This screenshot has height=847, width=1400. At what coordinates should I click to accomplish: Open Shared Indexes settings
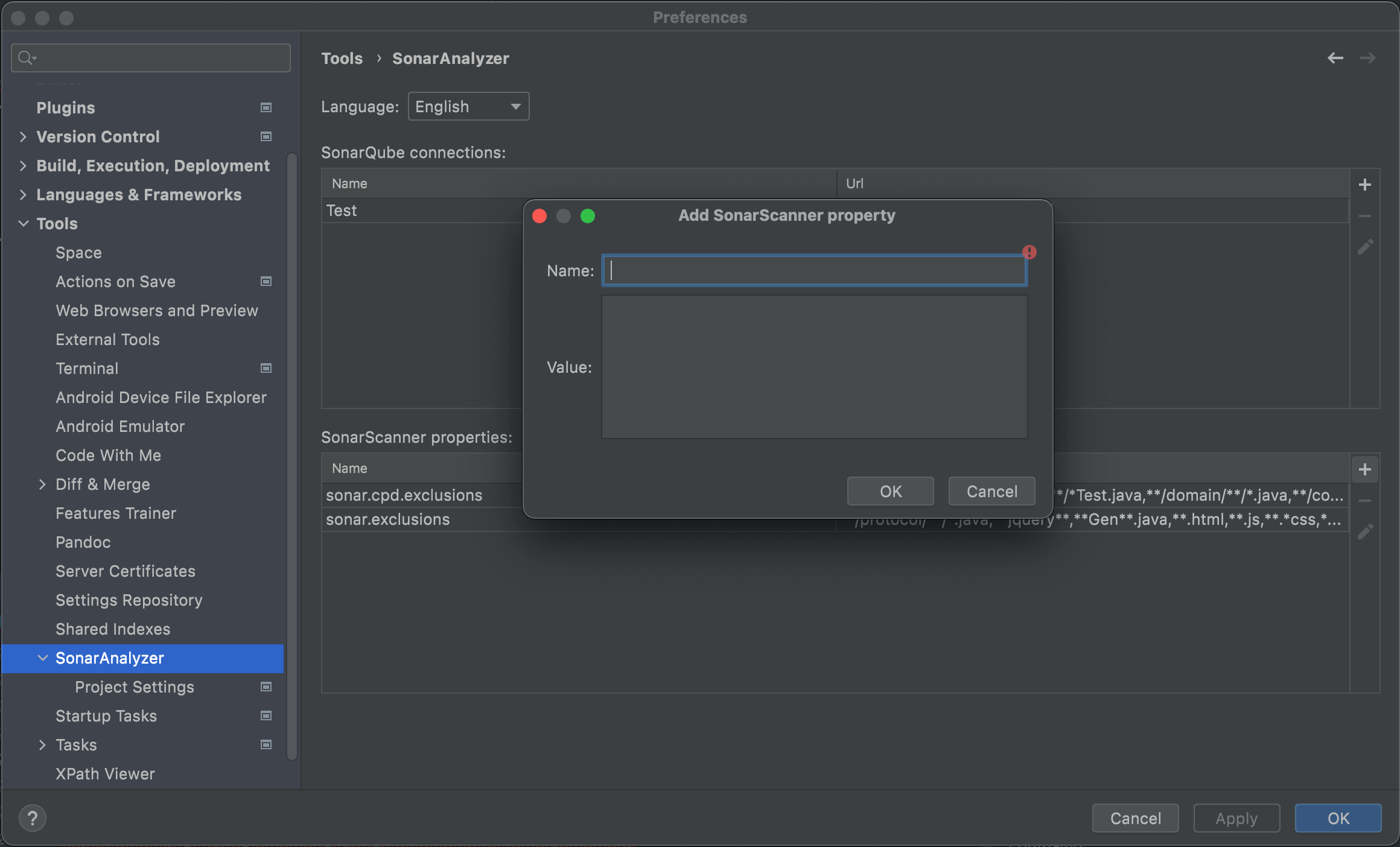click(x=113, y=629)
